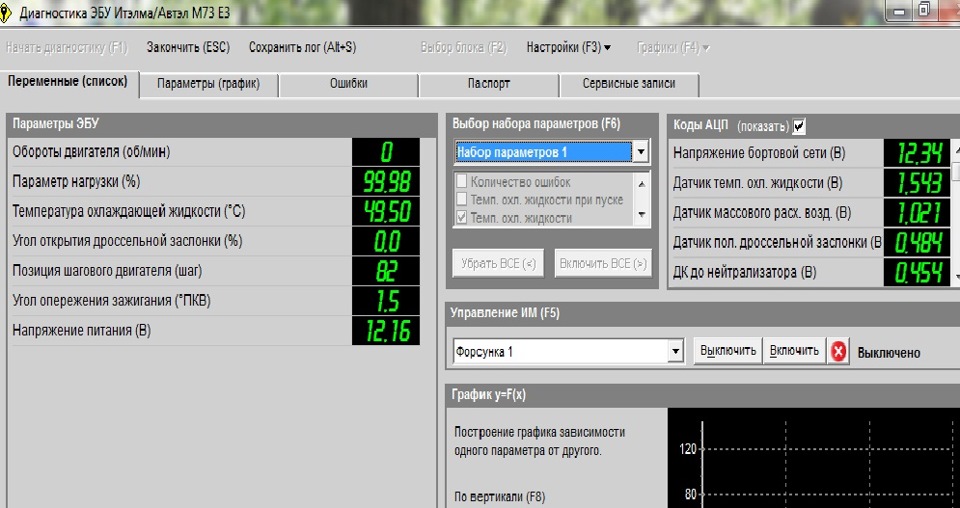Click the Параметр нагрузки value 99.98
The width and height of the screenshot is (960, 508).
386,182
